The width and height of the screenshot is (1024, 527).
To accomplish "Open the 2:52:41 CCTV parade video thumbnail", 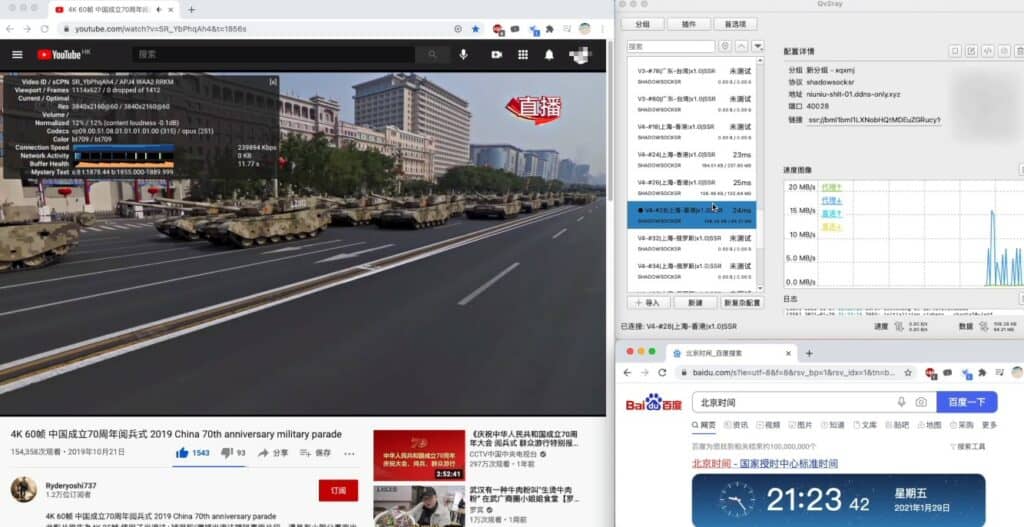I will 419,455.
